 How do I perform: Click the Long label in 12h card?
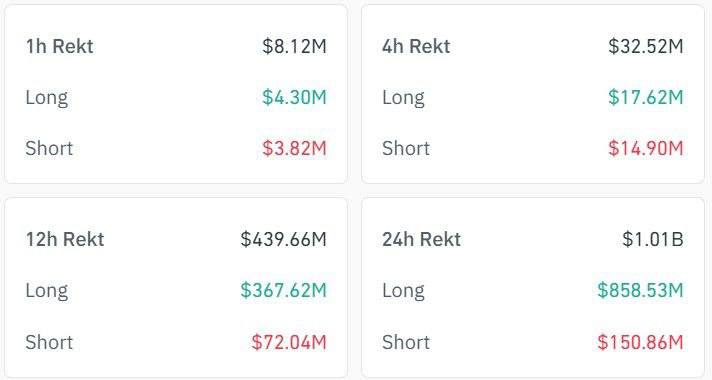[47, 291]
